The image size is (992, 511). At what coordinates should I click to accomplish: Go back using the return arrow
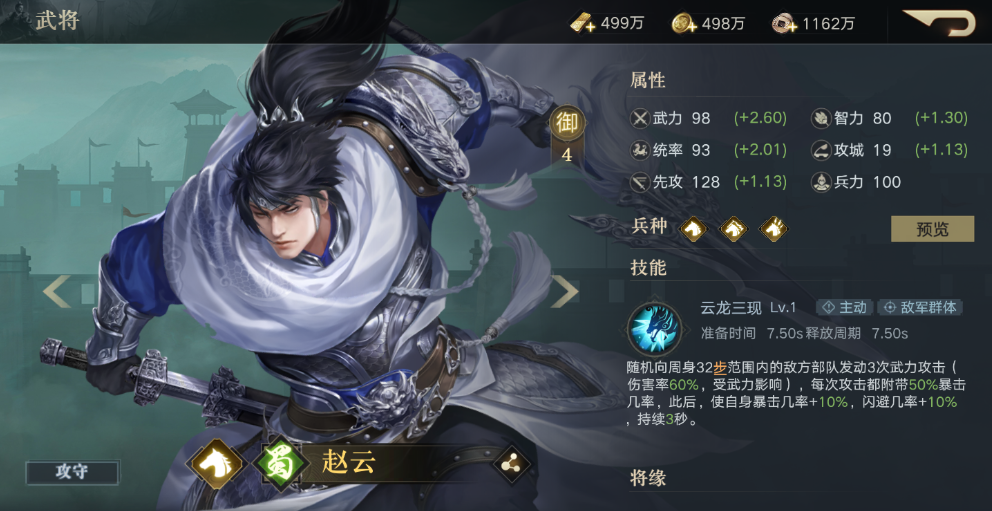tap(939, 22)
